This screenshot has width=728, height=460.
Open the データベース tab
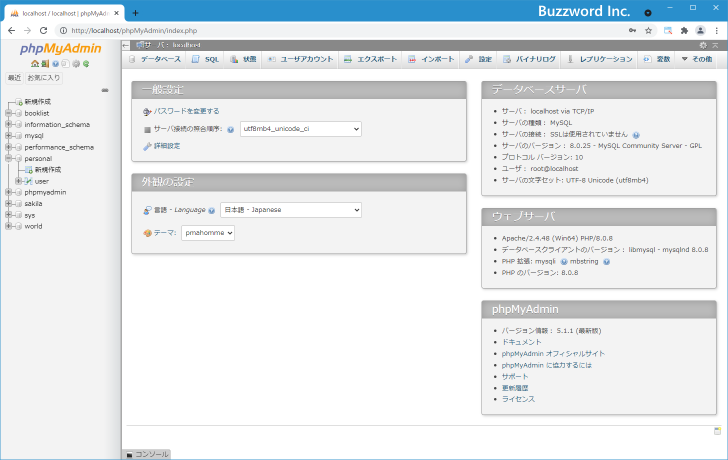155,59
